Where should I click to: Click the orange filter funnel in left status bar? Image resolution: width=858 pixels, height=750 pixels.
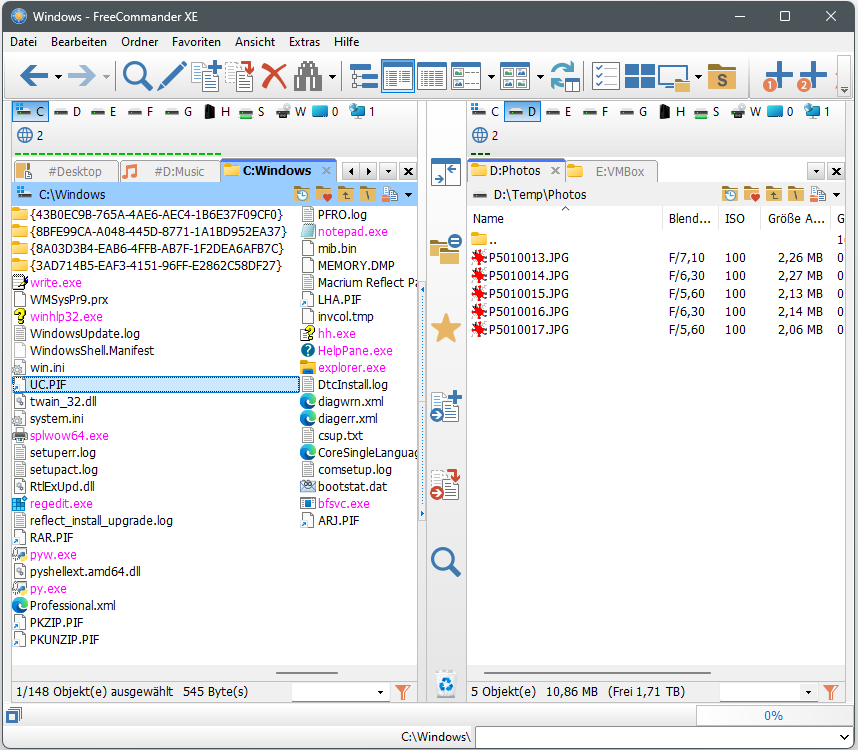[404, 692]
